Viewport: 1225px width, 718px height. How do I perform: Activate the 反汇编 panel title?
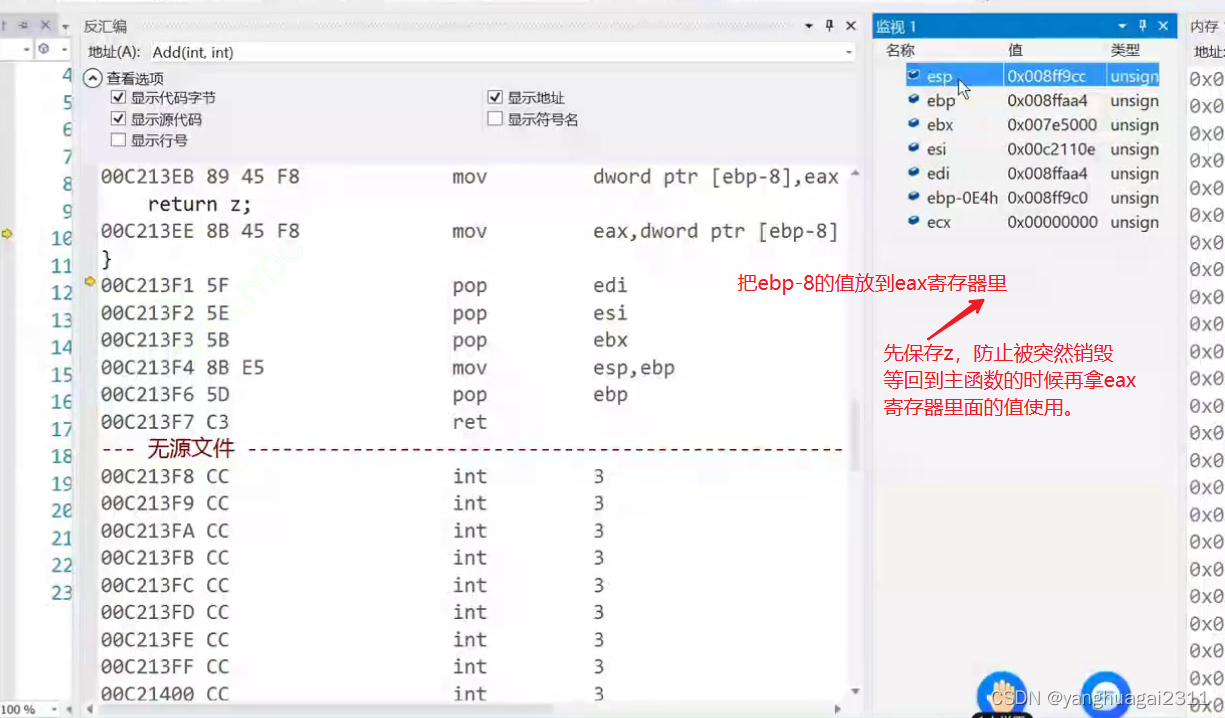click(105, 27)
